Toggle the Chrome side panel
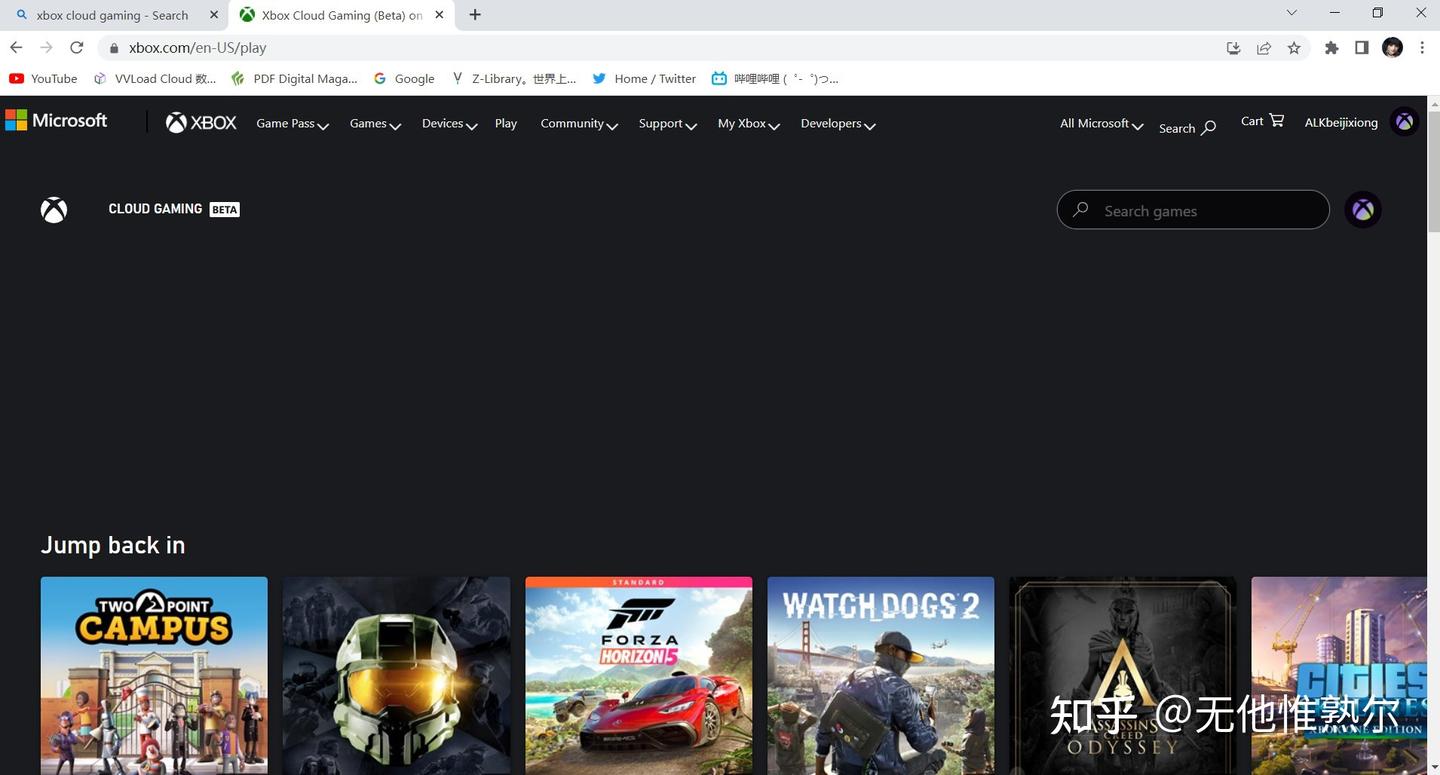 click(x=1361, y=48)
